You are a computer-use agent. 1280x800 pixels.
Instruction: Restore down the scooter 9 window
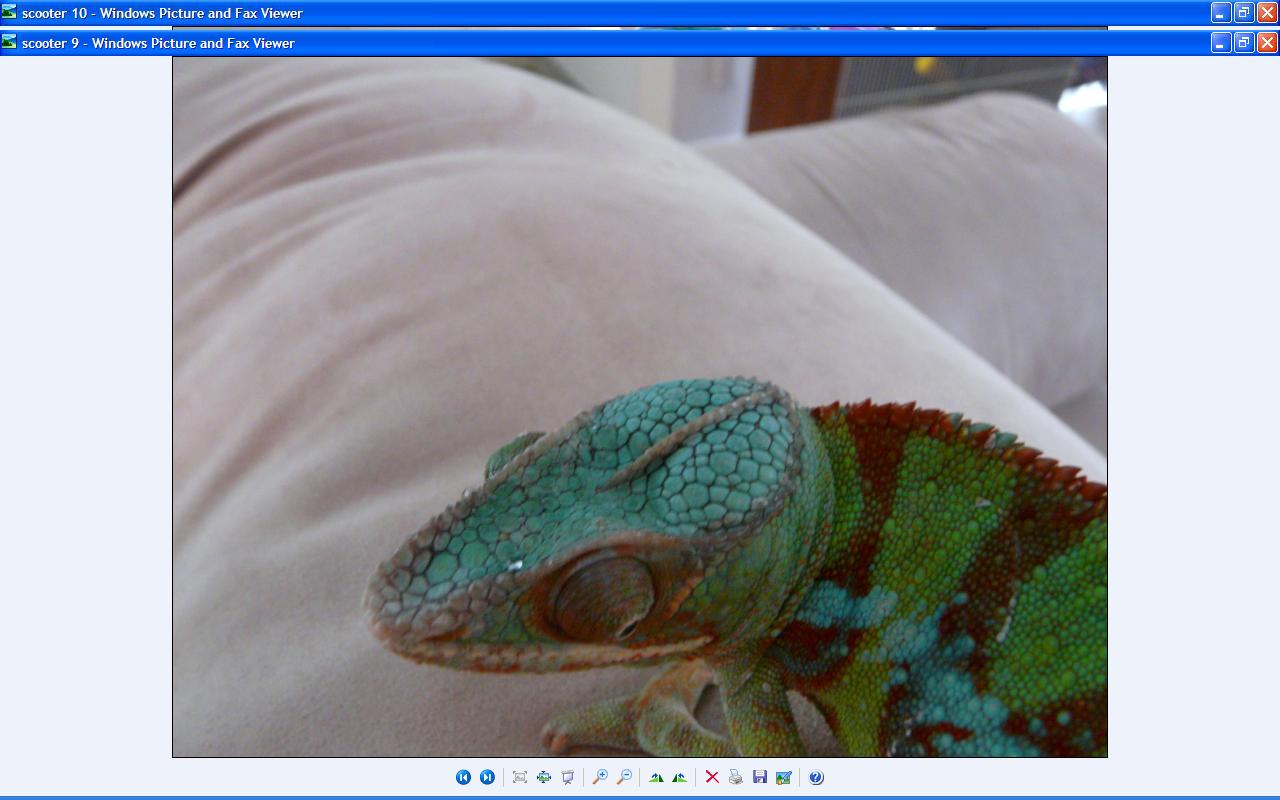(x=1244, y=43)
